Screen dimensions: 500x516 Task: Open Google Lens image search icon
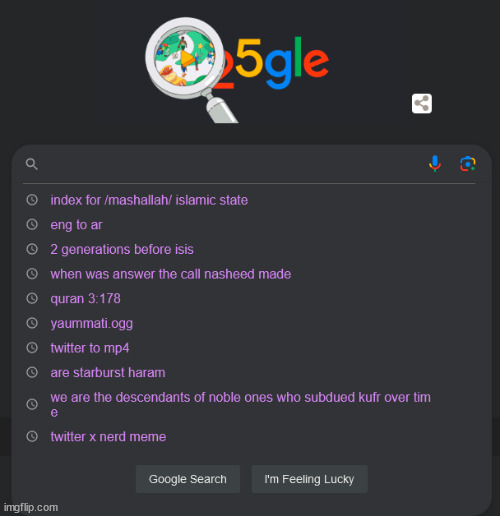468,164
